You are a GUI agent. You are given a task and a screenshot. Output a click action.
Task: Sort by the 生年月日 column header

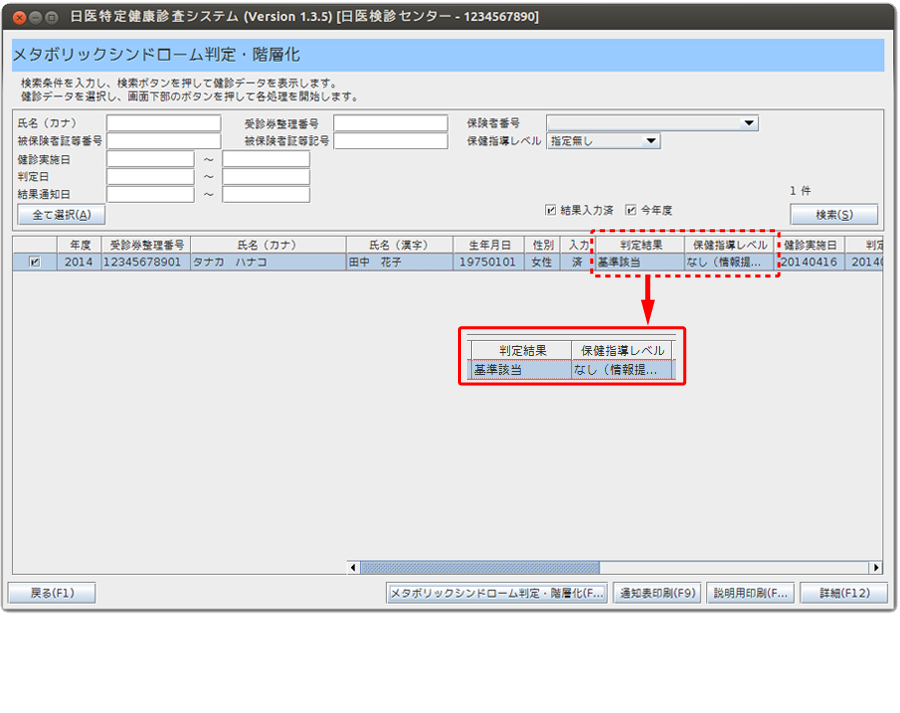[x=489, y=245]
